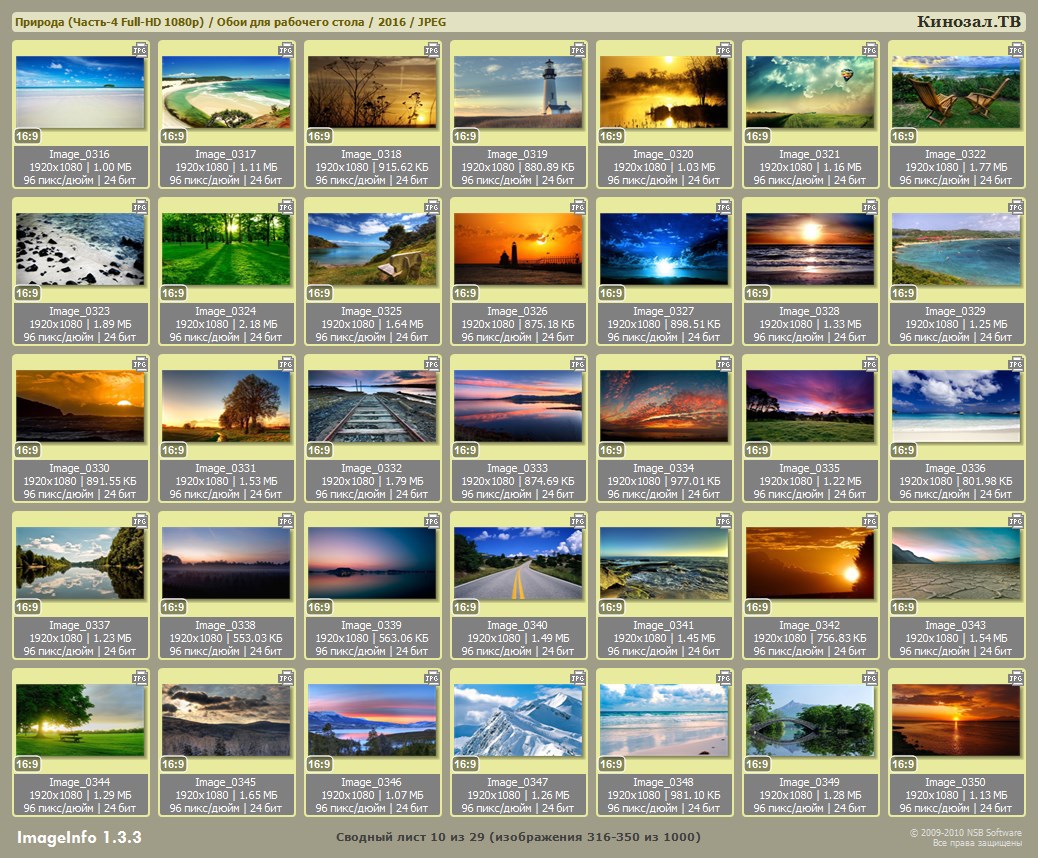The image size is (1038, 858).
Task: Click the 16:9 badge on Image_0347 card
Action: (465, 764)
